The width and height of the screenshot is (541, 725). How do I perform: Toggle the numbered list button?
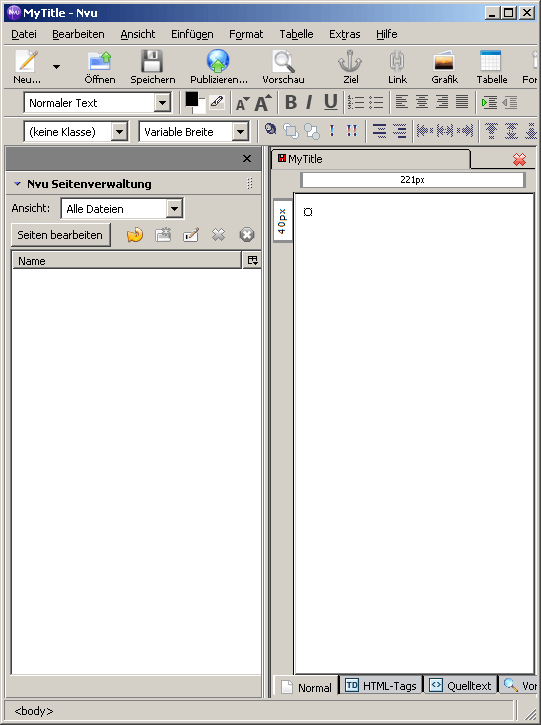click(x=356, y=102)
